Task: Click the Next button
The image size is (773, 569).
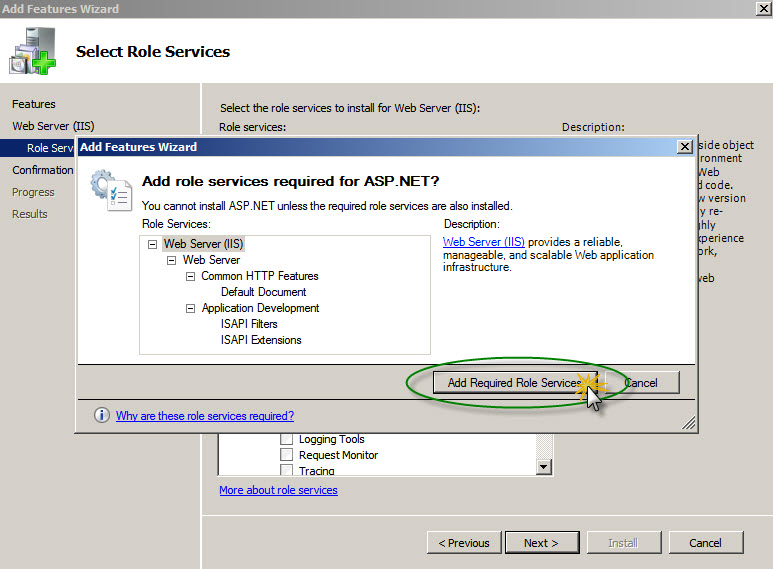Action: (542, 543)
